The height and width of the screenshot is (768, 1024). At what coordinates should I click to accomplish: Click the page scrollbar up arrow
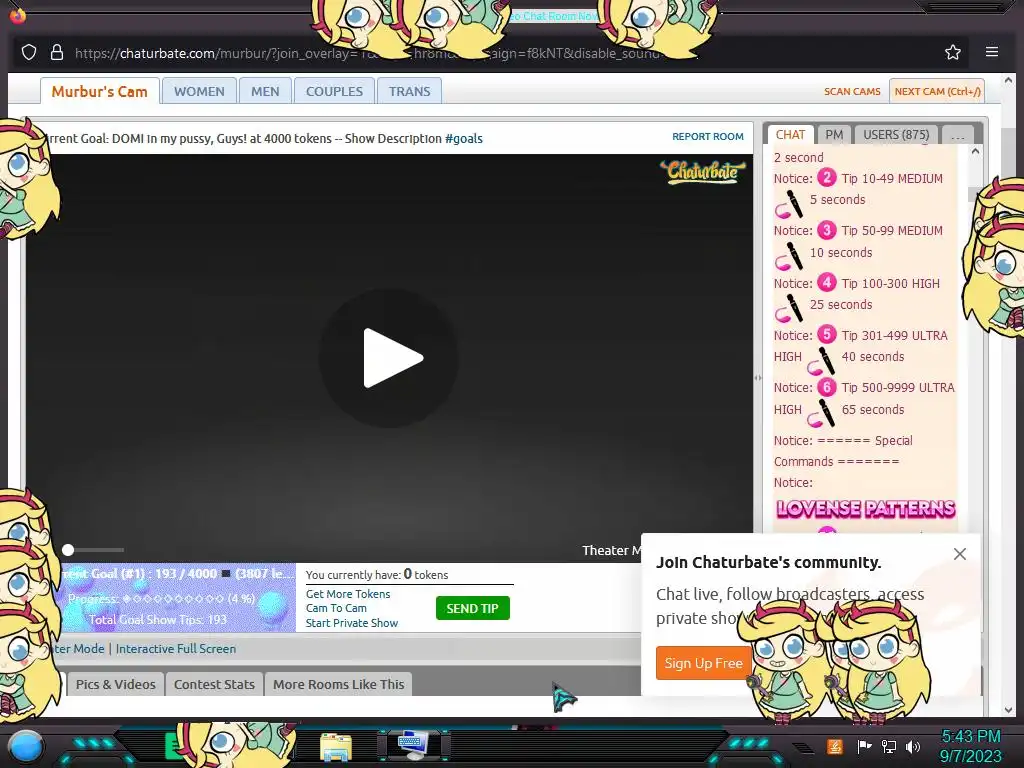[x=1008, y=80]
